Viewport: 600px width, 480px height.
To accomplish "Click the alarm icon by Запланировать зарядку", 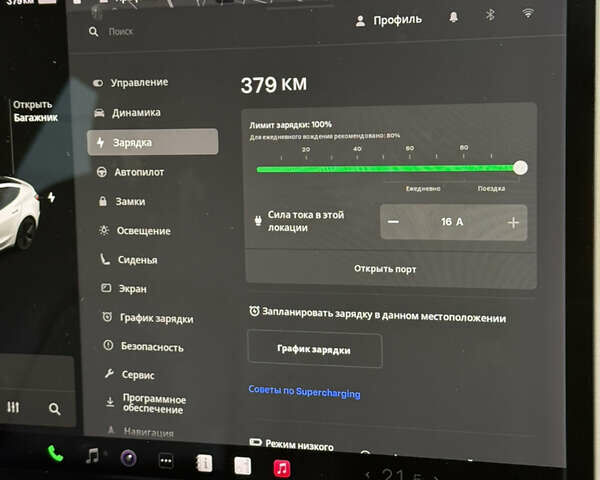I will tap(254, 311).
